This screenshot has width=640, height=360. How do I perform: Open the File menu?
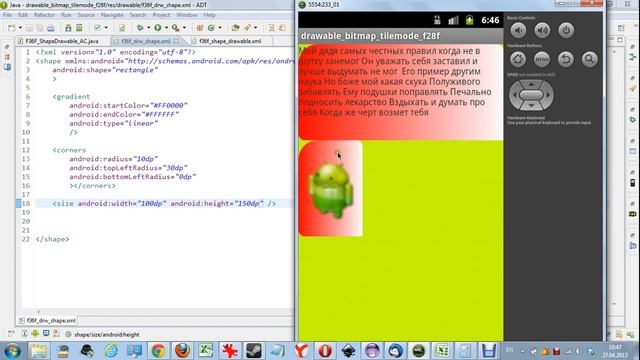[x=7, y=15]
